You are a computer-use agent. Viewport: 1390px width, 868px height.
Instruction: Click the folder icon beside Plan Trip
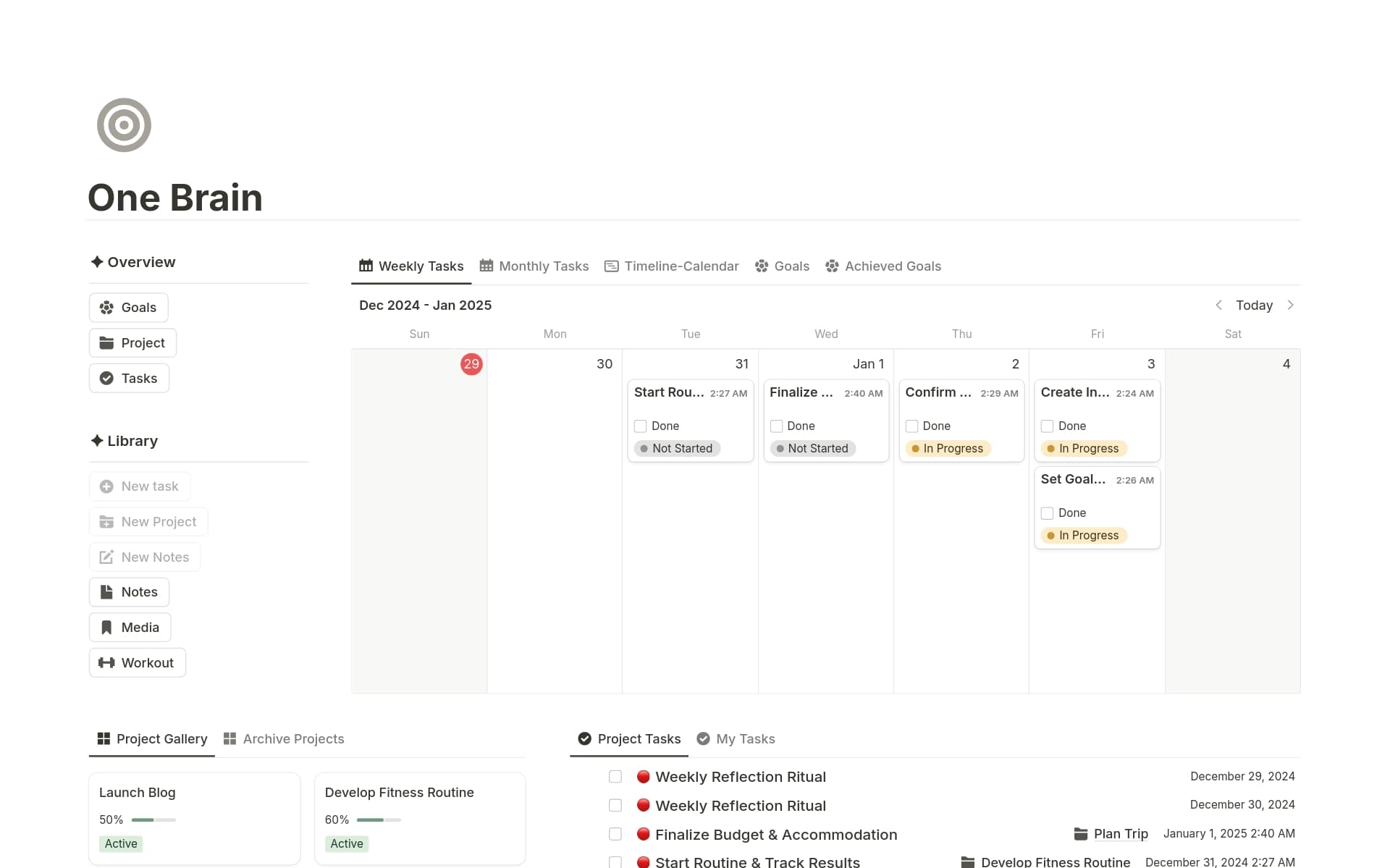click(x=1079, y=834)
